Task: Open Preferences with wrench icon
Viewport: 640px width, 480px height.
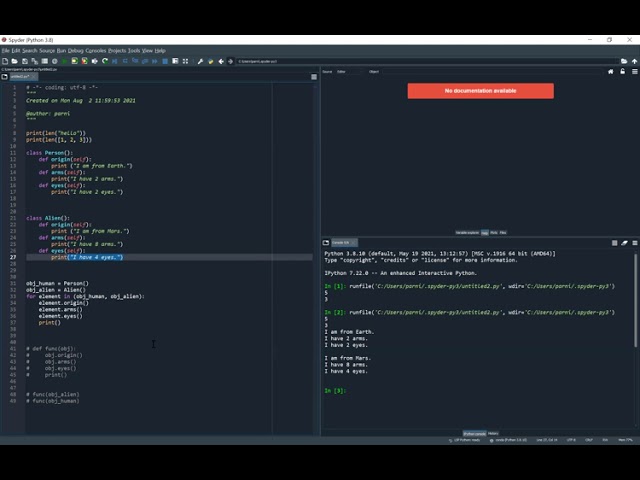Action: click(200, 61)
